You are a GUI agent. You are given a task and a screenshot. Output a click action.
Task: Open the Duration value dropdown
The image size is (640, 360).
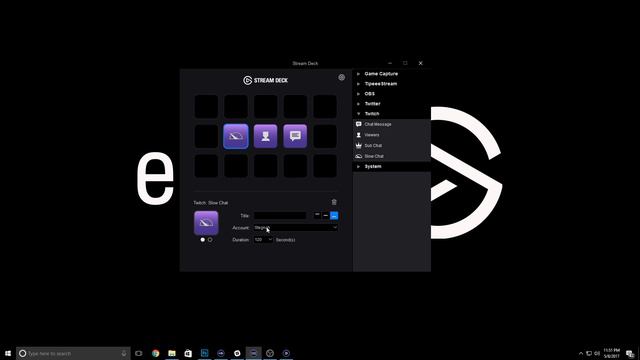point(263,240)
